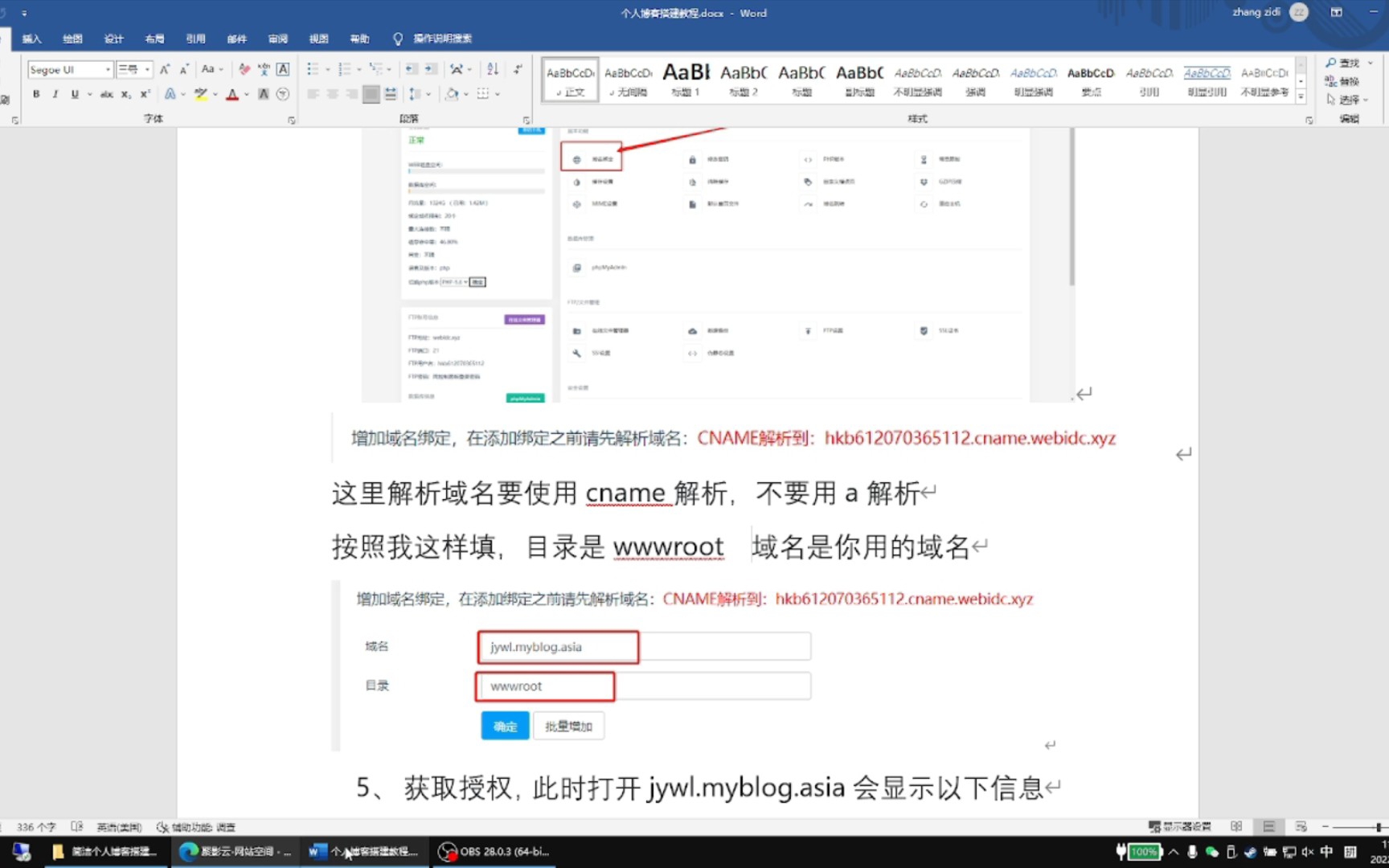Open Paragraph dialog launcher

(527, 120)
